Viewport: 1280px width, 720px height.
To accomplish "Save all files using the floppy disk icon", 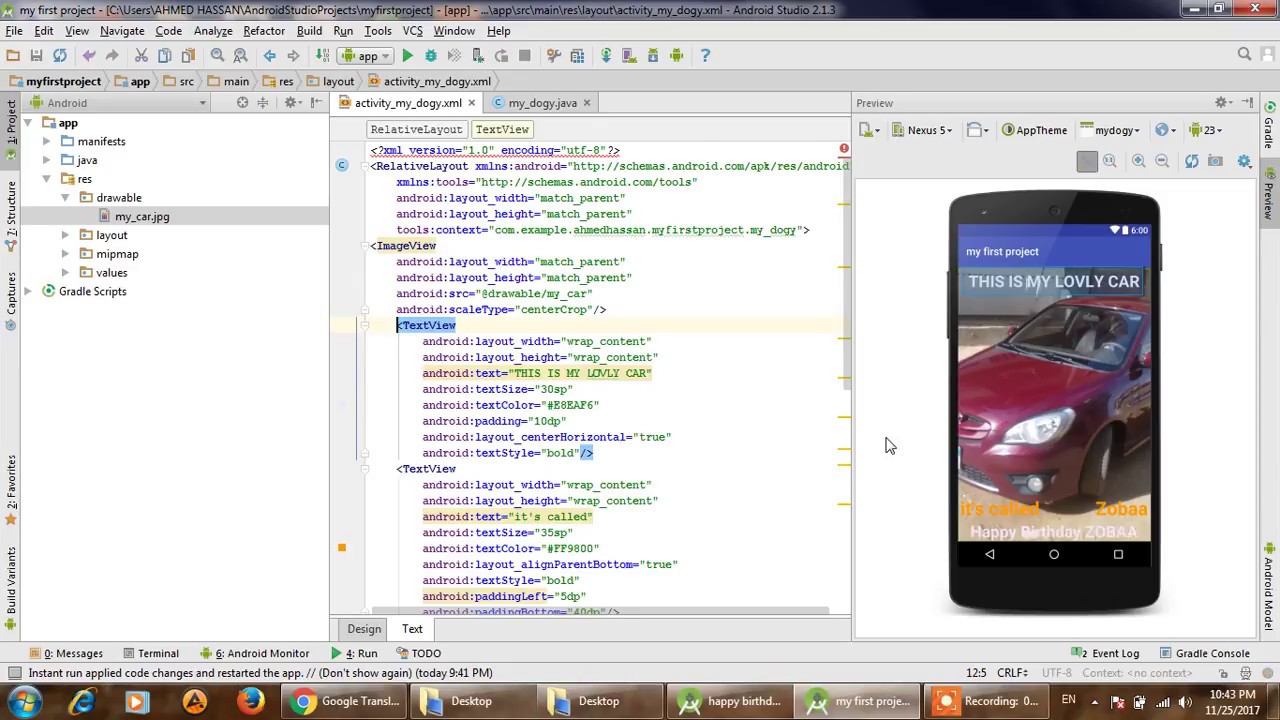I will 36,56.
